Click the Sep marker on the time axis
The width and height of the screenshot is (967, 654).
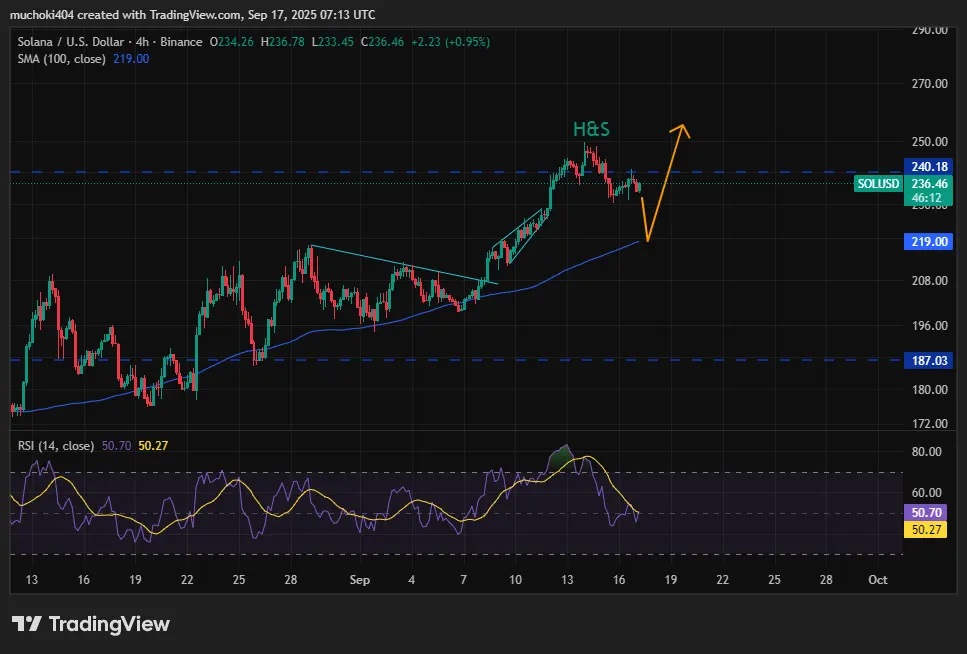click(x=360, y=579)
